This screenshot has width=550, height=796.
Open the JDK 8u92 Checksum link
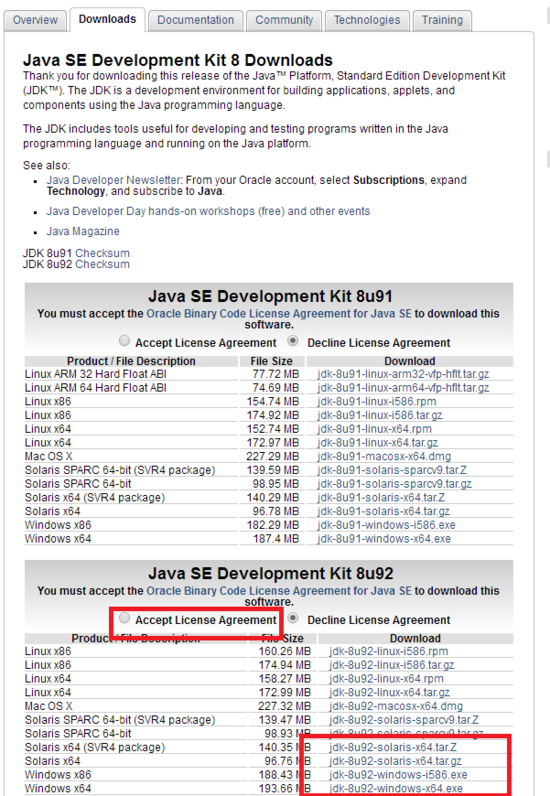103,264
